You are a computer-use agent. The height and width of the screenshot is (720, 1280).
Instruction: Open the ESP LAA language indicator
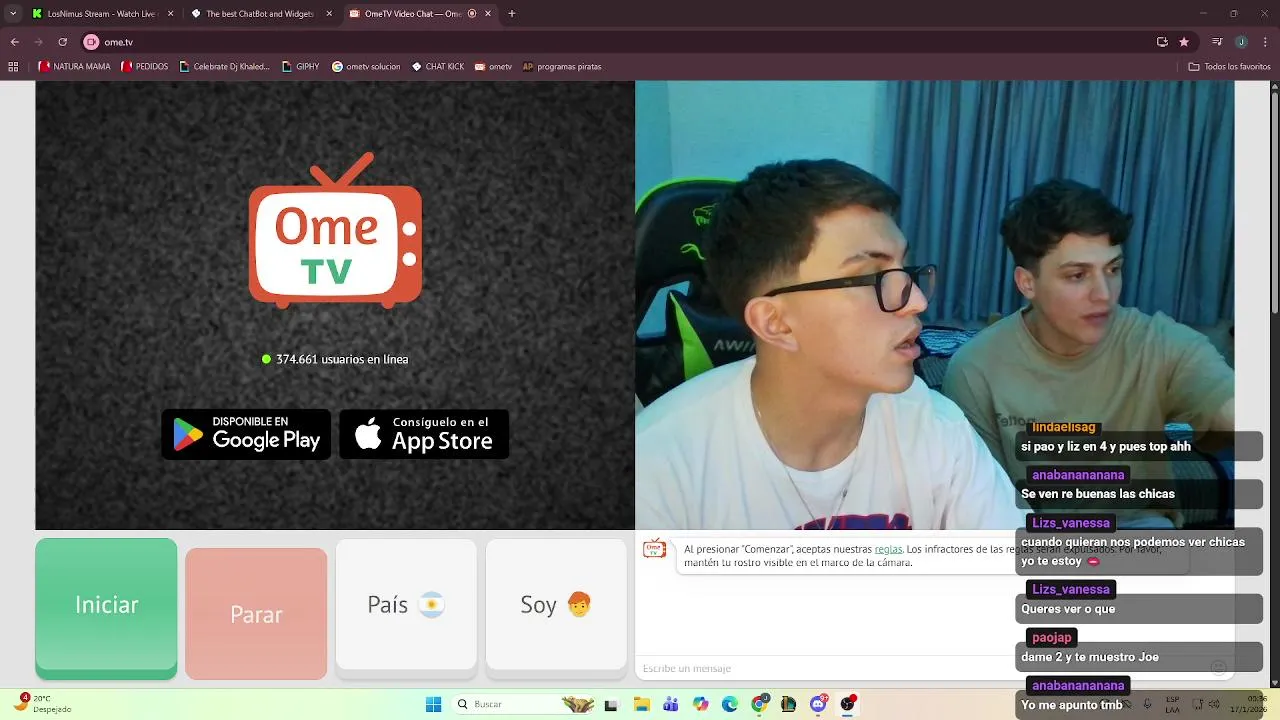click(1172, 704)
